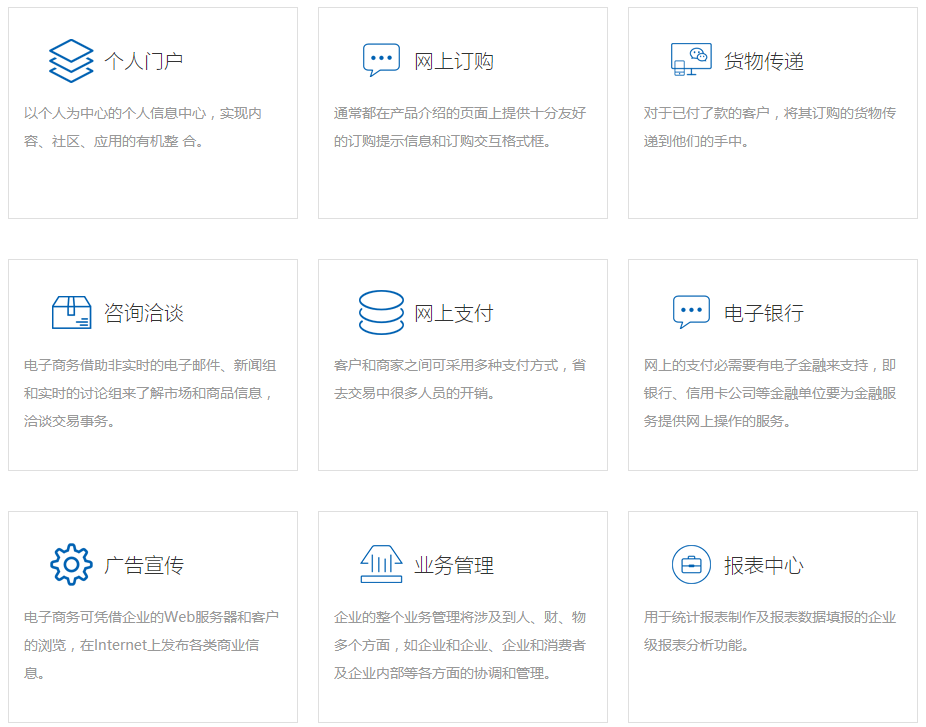926x727 pixels.
Task: Go to the 业务管理 title
Action: pyautogui.click(x=454, y=566)
